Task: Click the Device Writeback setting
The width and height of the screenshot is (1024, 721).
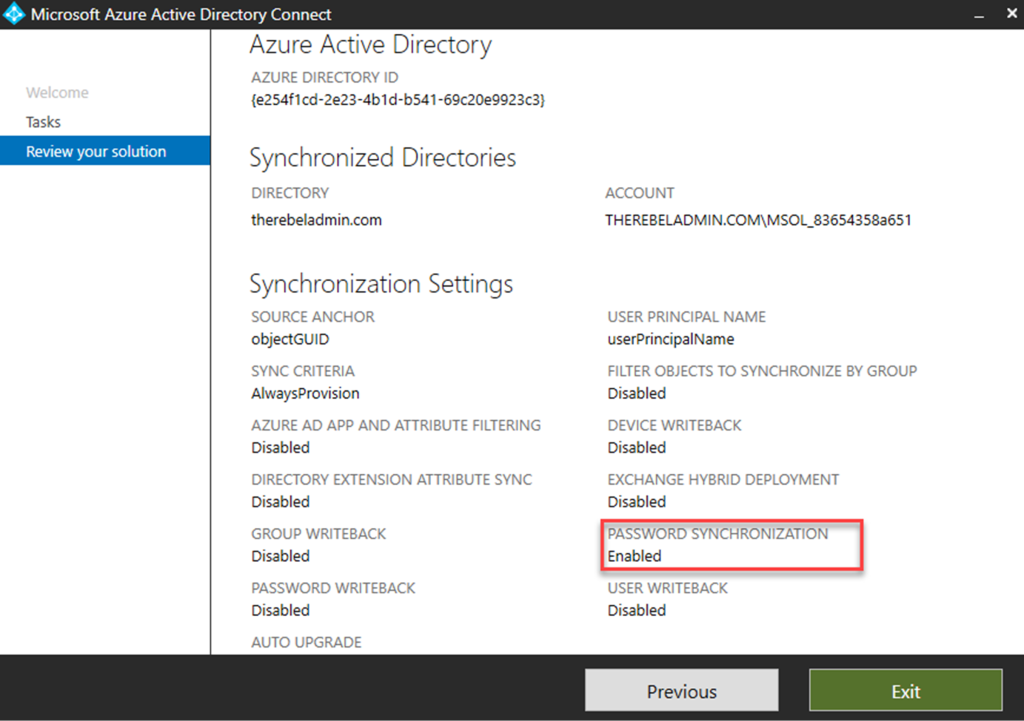Action: (x=673, y=425)
